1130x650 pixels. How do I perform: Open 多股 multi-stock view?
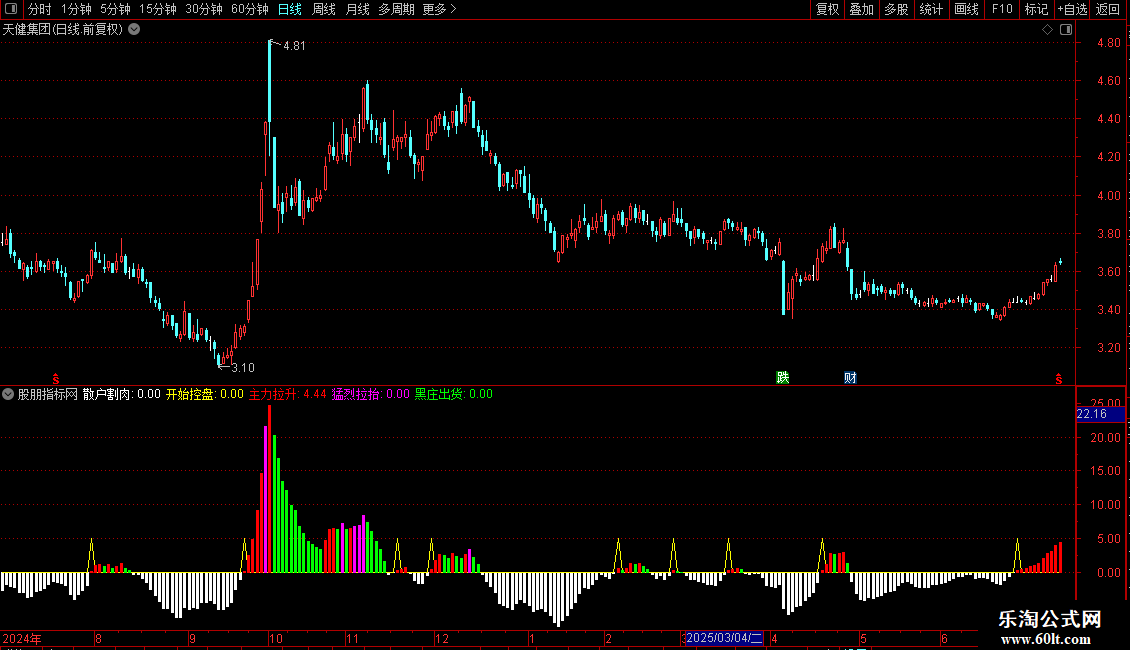point(897,9)
